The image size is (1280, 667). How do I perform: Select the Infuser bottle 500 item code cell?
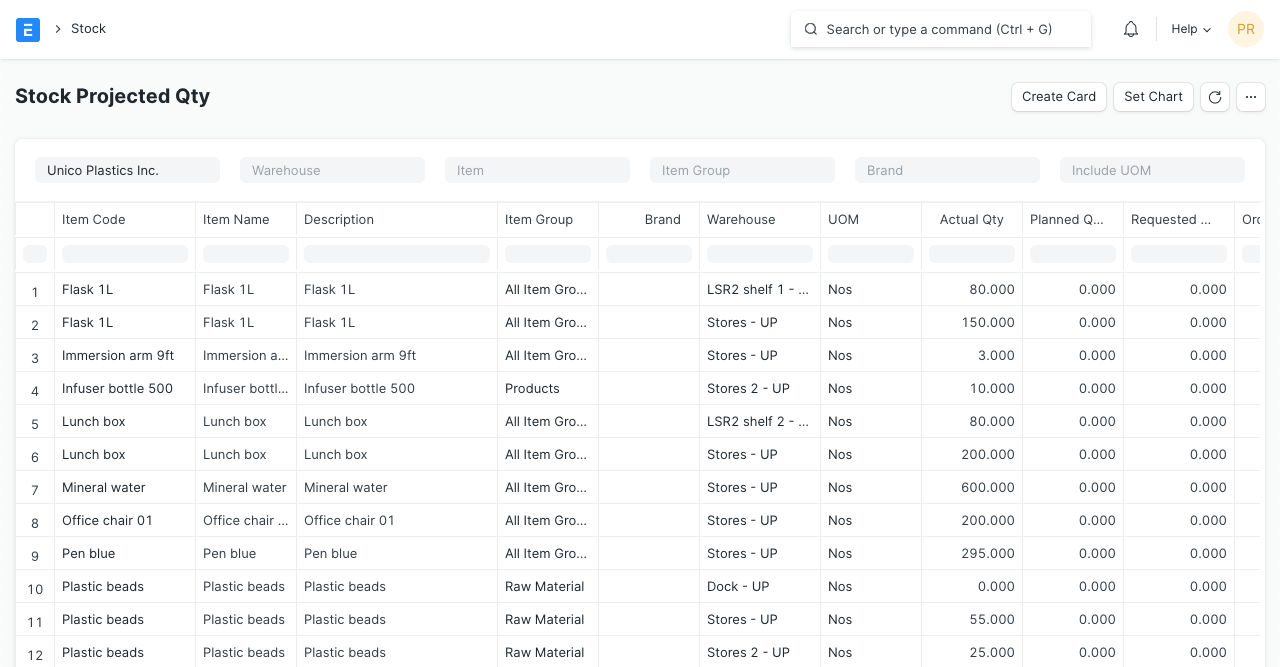(117, 388)
